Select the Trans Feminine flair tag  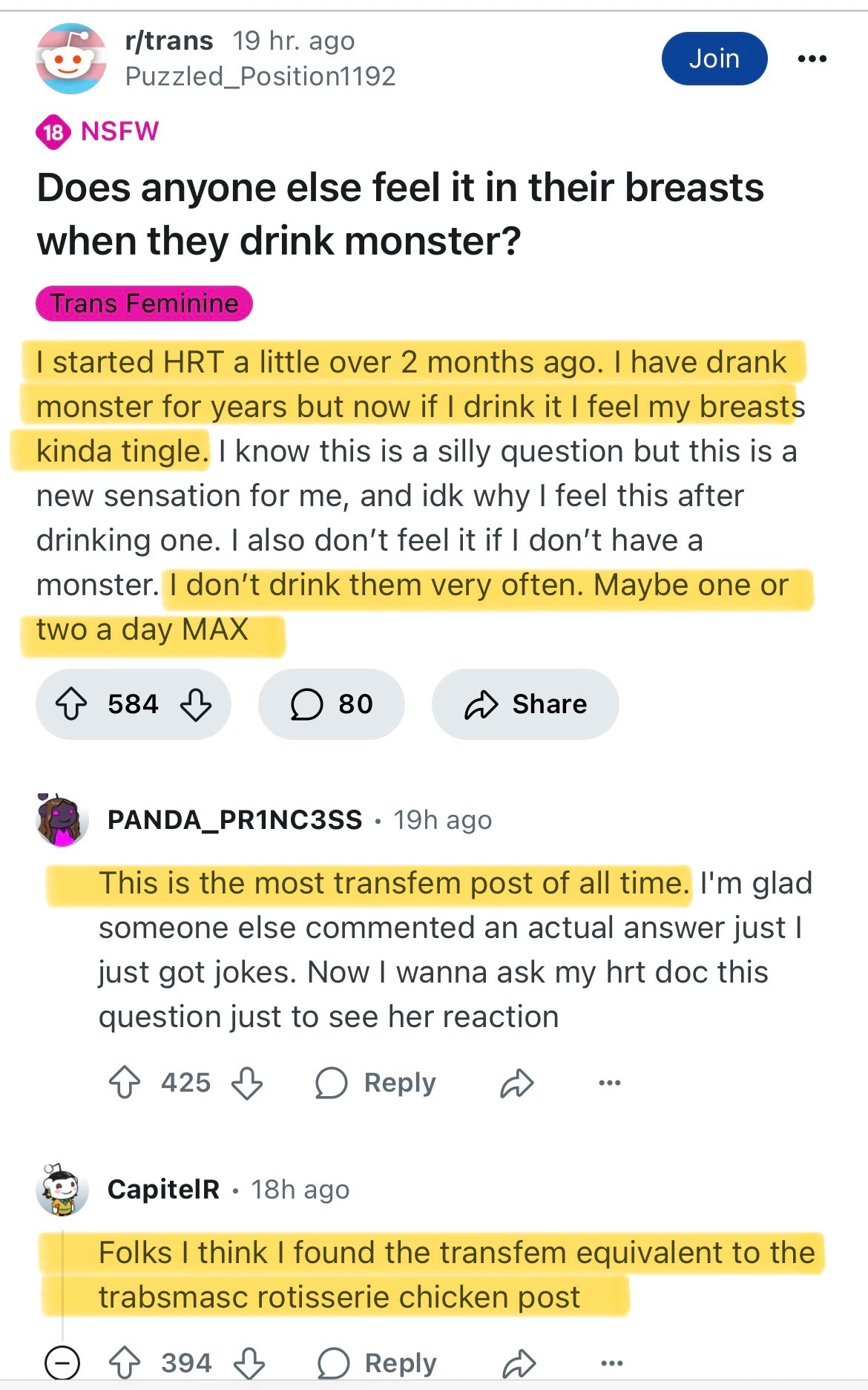(144, 304)
